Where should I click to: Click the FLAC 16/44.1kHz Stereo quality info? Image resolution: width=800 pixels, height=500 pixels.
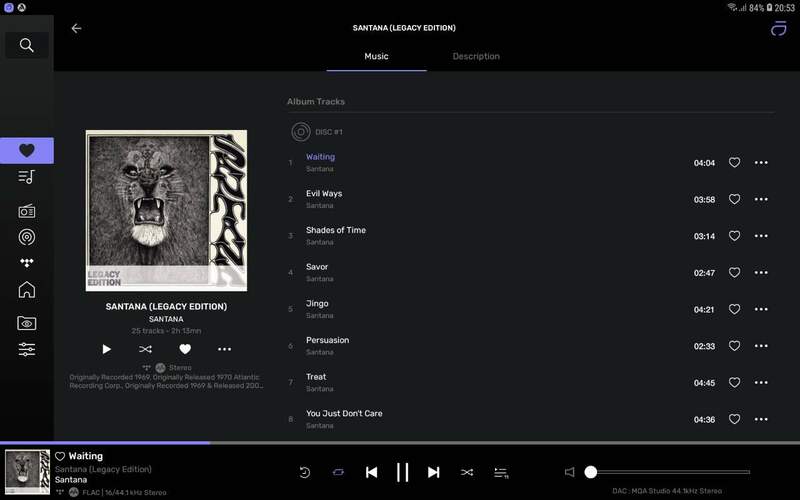tap(124, 493)
